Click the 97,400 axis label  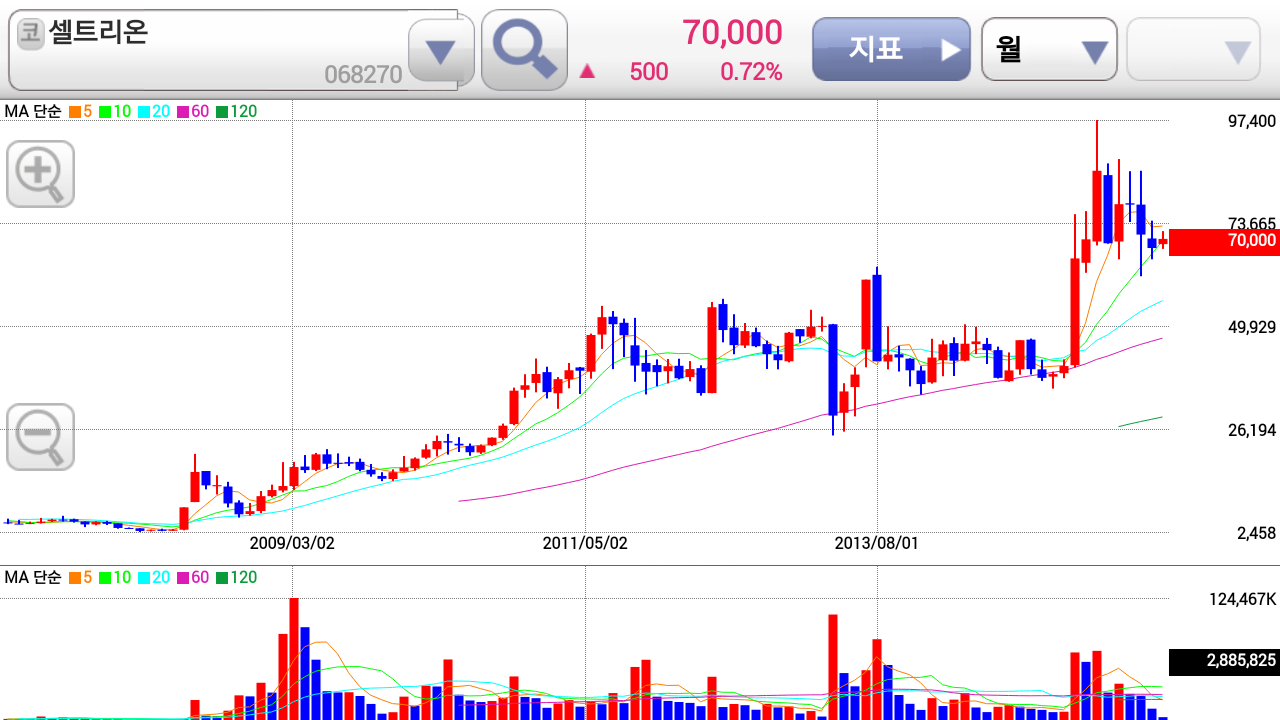1252,122
